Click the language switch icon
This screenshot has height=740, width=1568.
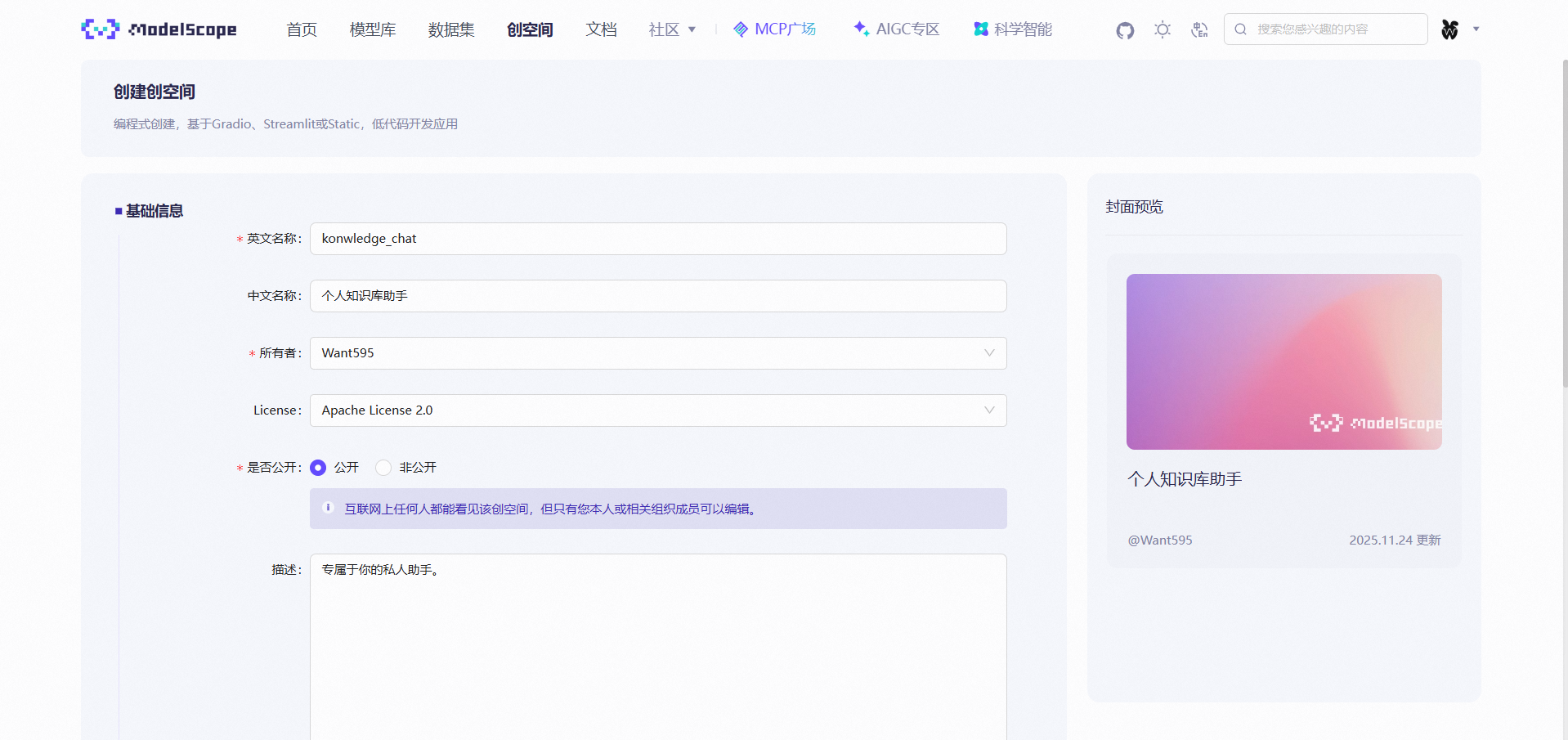pos(1199,30)
